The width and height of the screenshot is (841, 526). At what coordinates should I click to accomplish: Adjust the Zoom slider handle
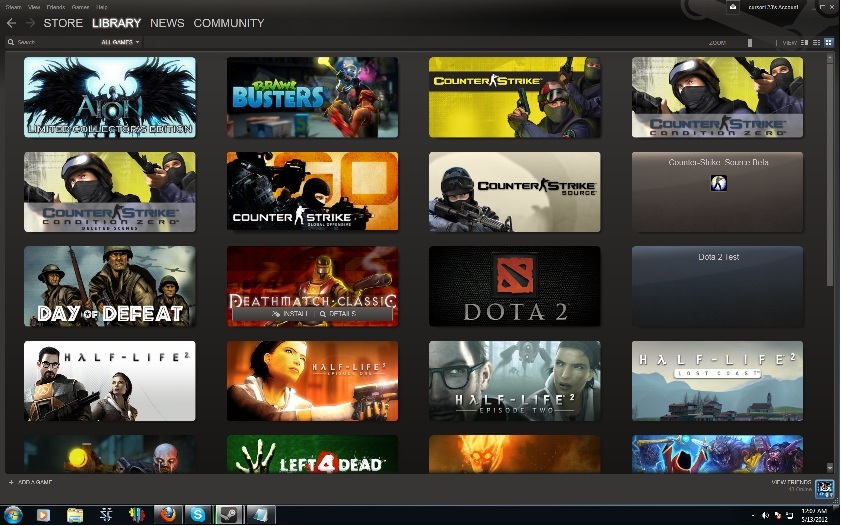pos(750,42)
